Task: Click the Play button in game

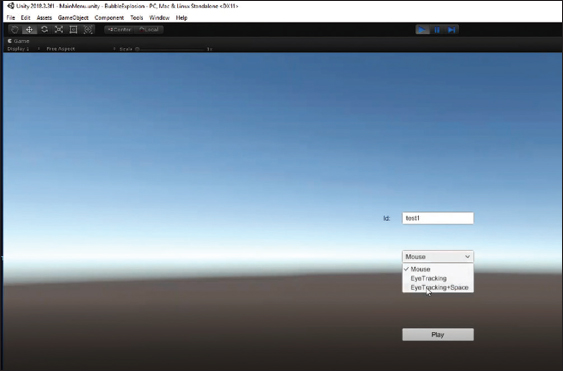Action: click(438, 334)
